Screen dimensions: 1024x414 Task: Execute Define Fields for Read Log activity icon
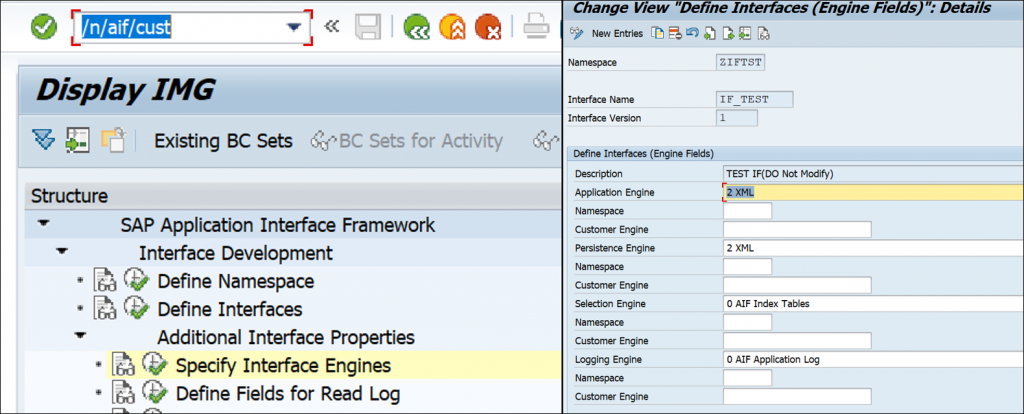click(x=155, y=393)
